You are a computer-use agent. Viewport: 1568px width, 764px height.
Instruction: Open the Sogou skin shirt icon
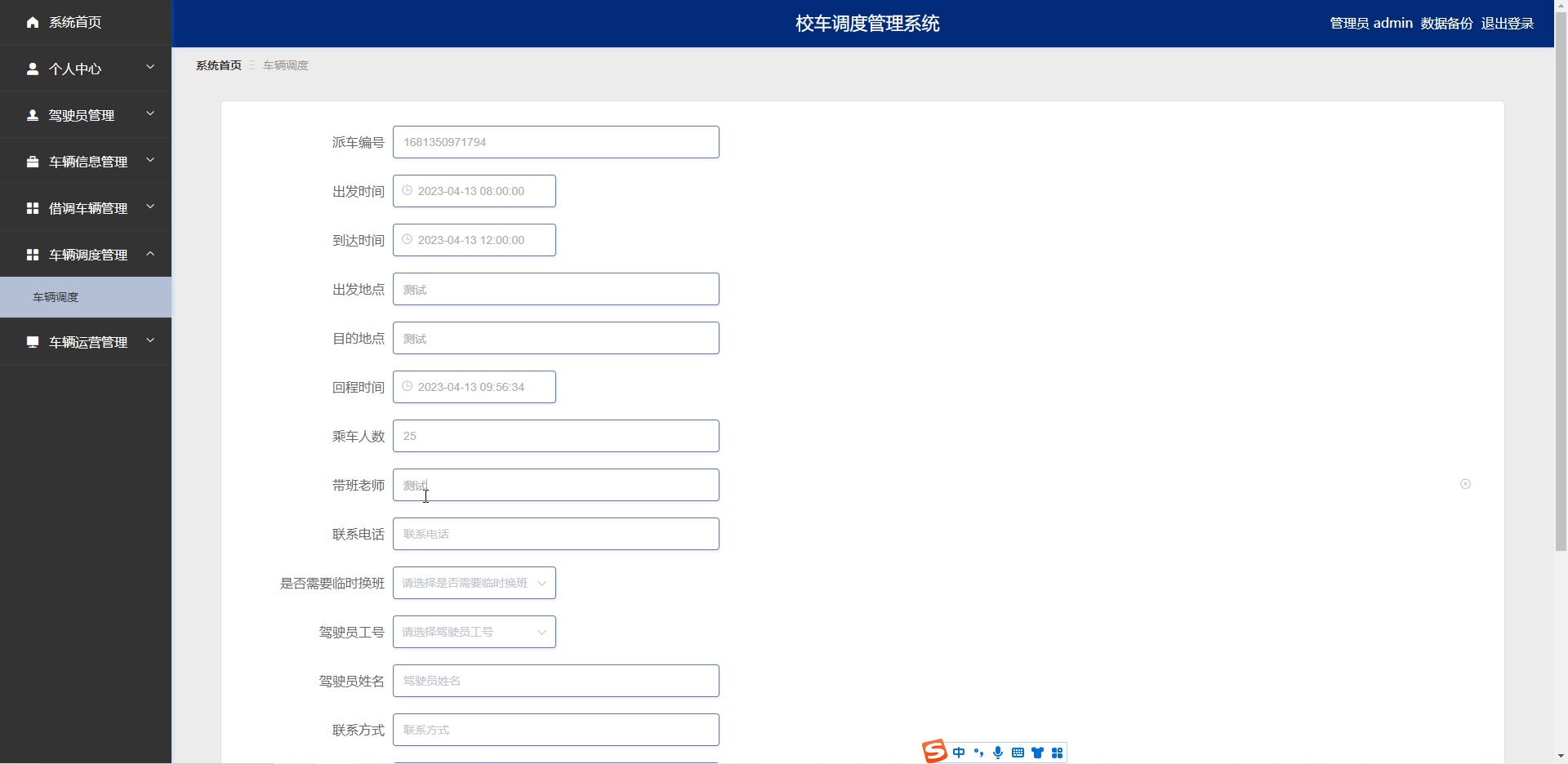point(1037,752)
